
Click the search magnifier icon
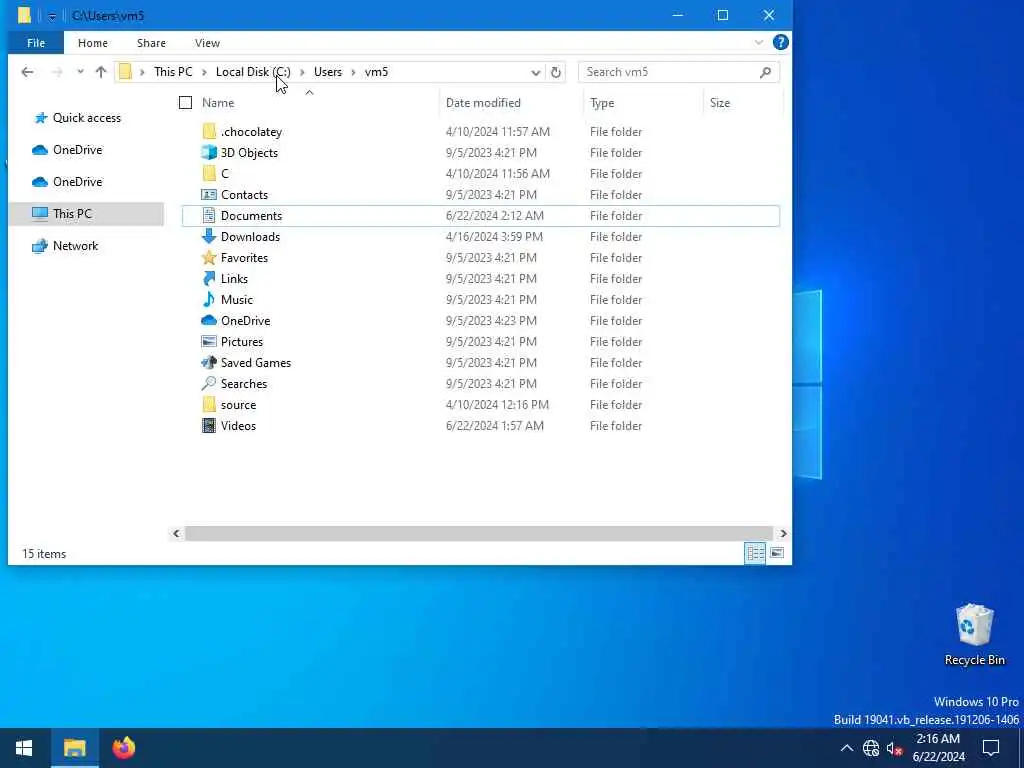click(x=765, y=72)
